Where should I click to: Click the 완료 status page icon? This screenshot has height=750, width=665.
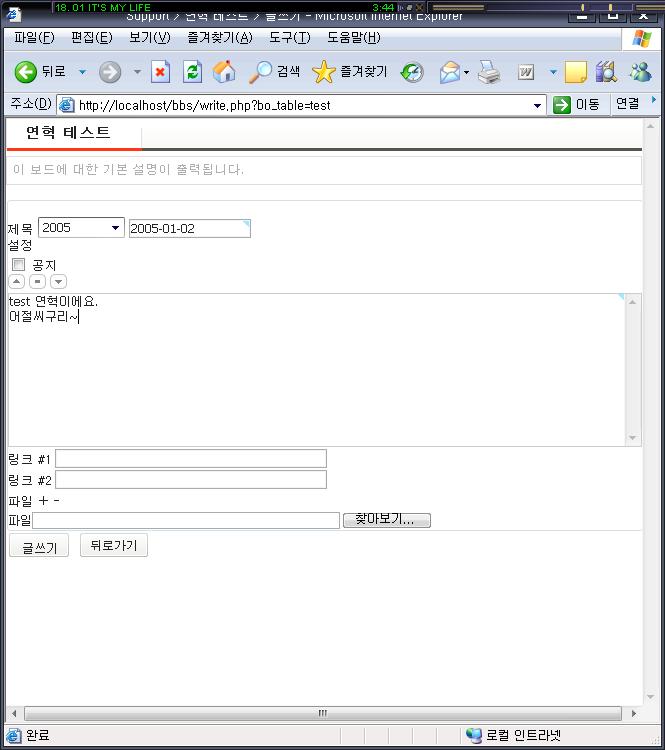pyautogui.click(x=14, y=735)
